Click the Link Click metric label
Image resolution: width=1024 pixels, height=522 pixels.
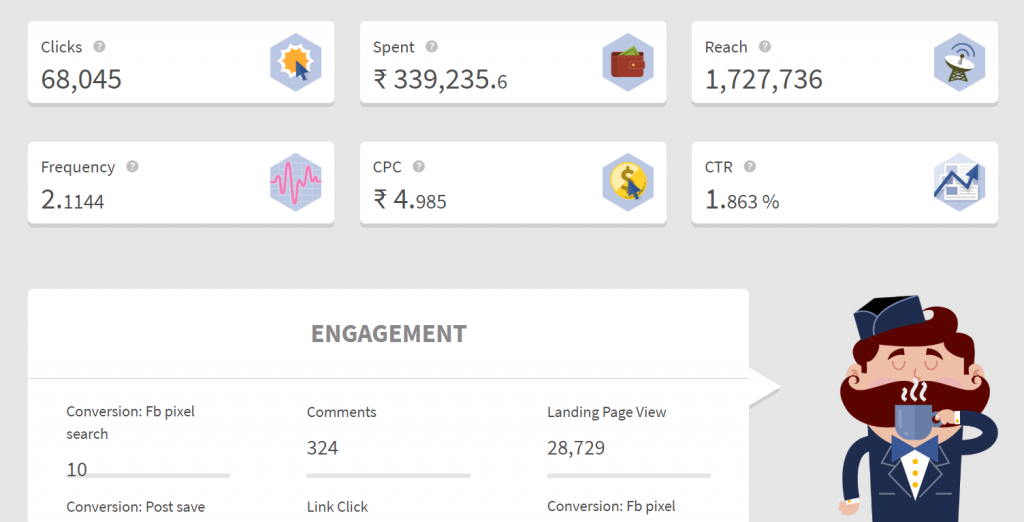click(338, 507)
